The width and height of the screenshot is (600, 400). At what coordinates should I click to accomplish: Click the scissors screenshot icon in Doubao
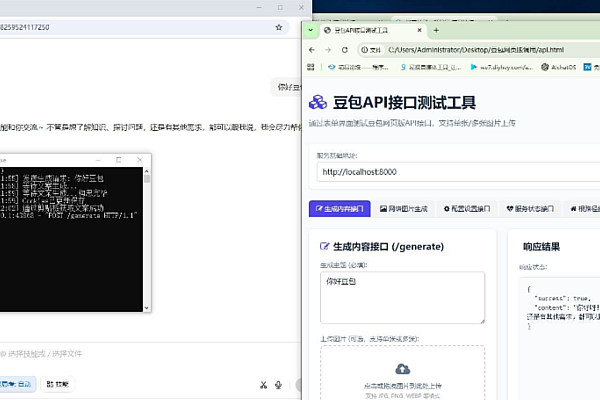coord(263,385)
